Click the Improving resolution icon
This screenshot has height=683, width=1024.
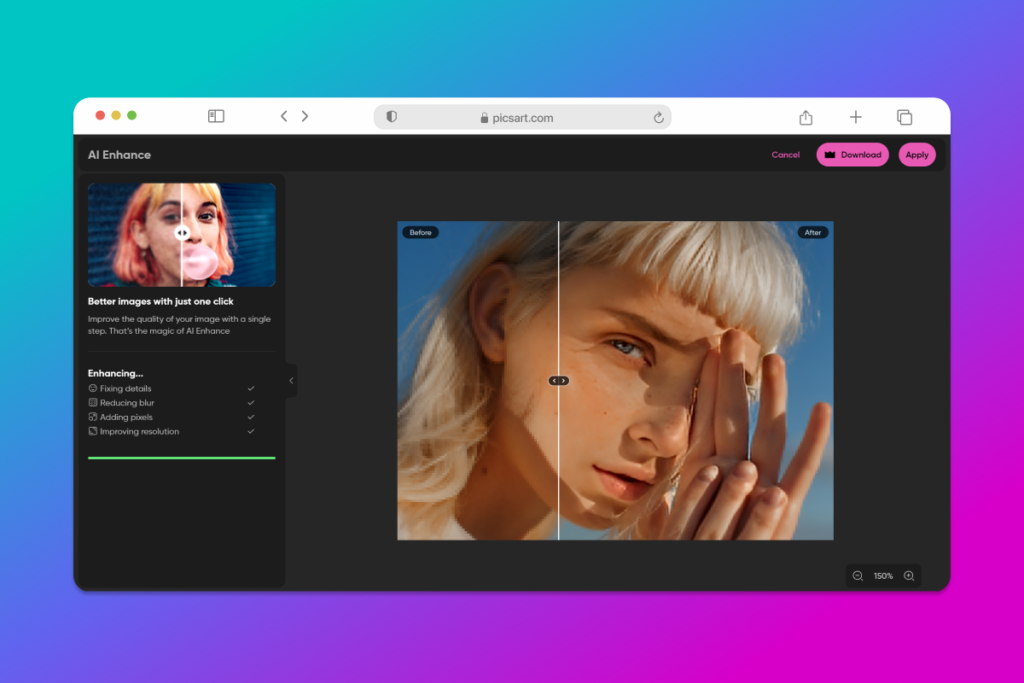point(92,431)
